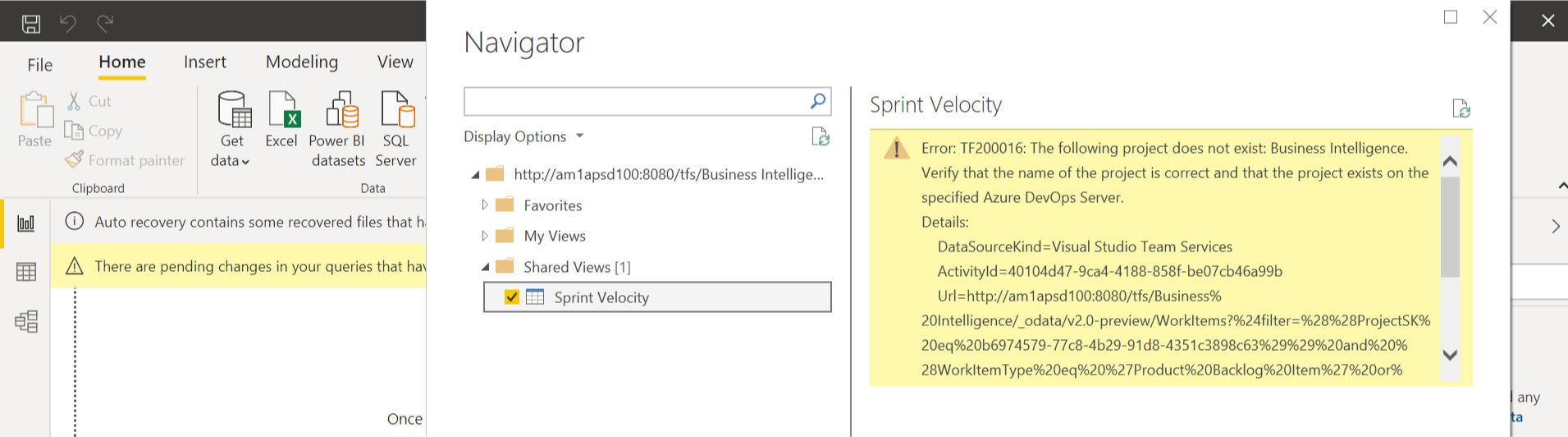
Task: Click the error pane scrollbar thumb
Action: click(1450, 227)
